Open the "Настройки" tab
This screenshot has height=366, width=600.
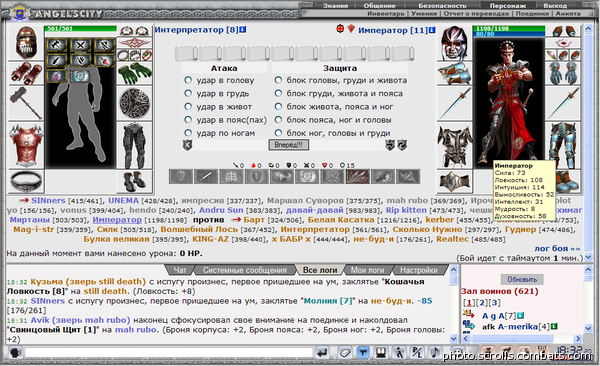419,270
